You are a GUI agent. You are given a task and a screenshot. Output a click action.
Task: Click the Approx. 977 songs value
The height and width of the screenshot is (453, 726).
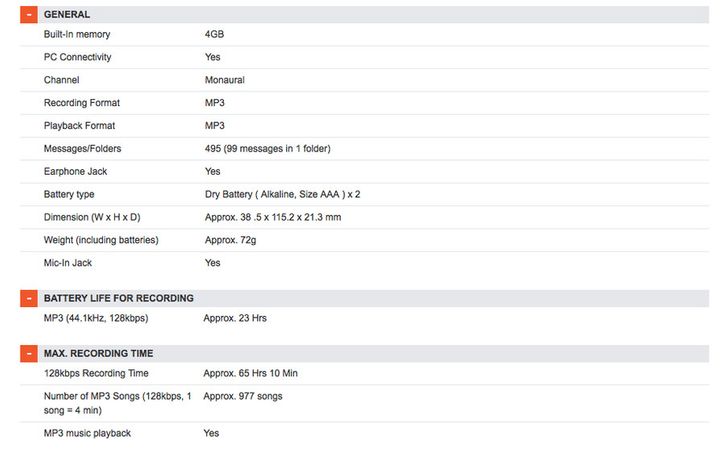[243, 396]
